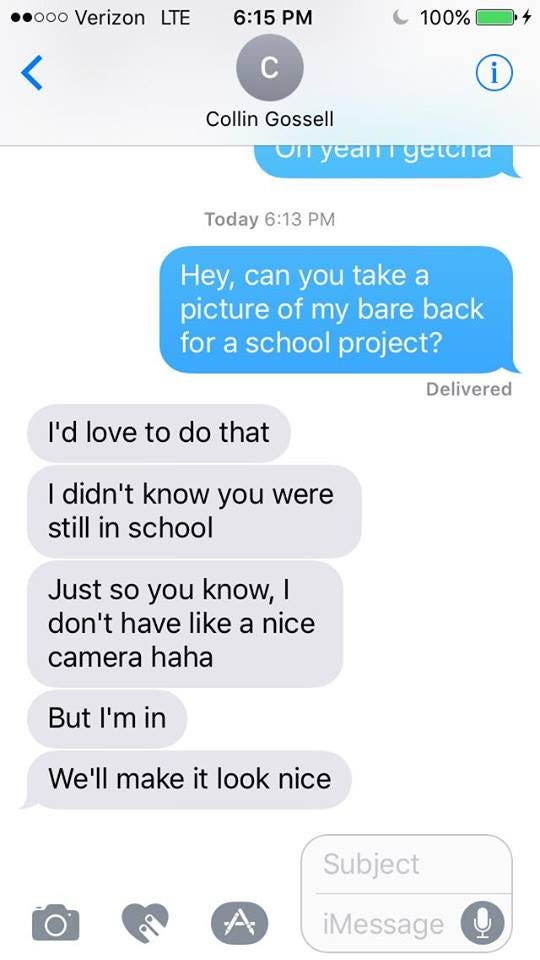The width and height of the screenshot is (540, 960).
Task: Focus the Subject field
Action: tap(407, 864)
